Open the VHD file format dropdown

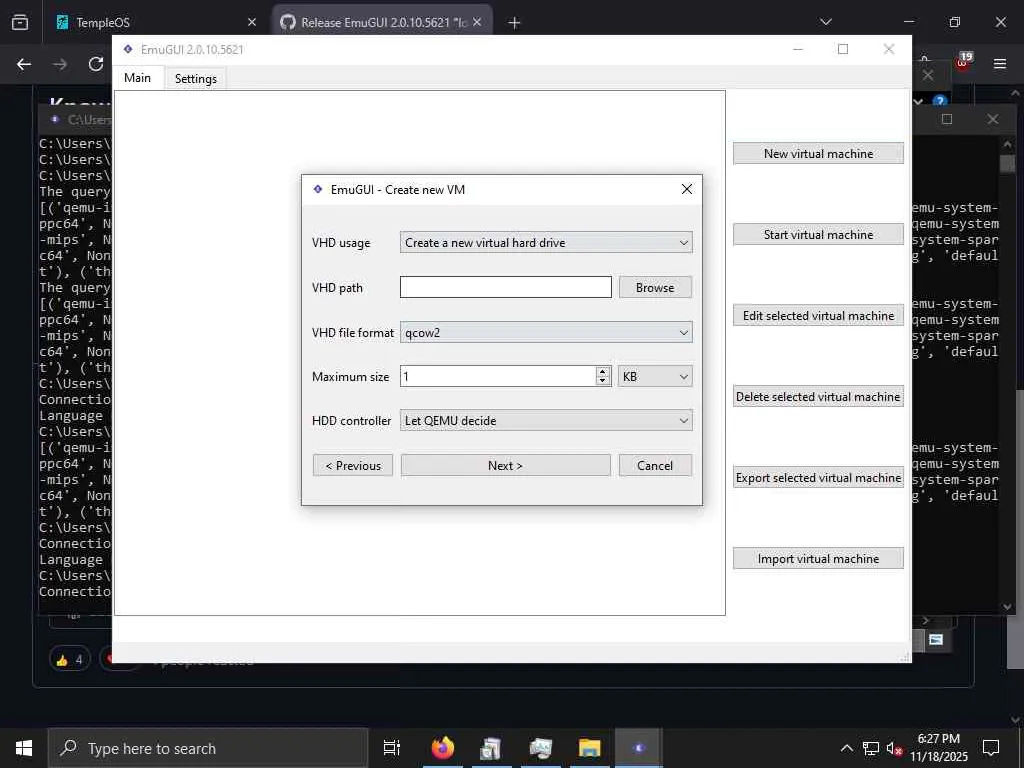546,332
